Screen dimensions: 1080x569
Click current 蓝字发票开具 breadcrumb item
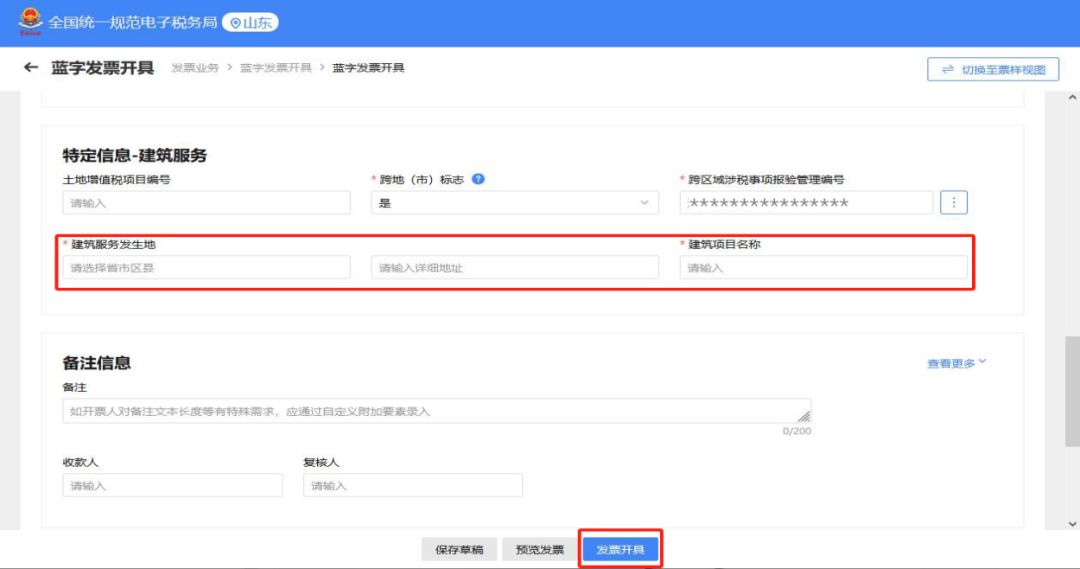click(x=368, y=68)
